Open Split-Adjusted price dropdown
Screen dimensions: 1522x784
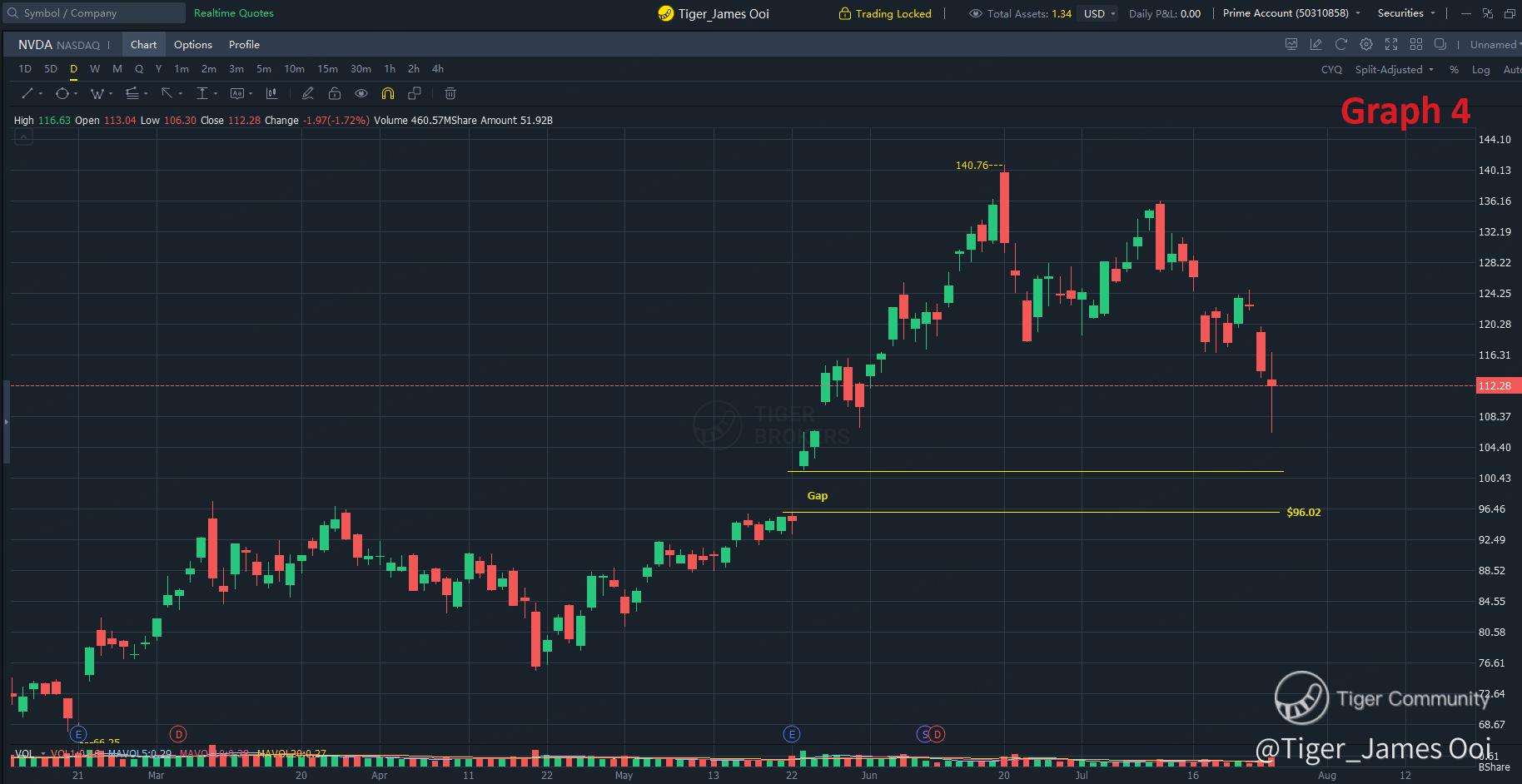(1394, 70)
